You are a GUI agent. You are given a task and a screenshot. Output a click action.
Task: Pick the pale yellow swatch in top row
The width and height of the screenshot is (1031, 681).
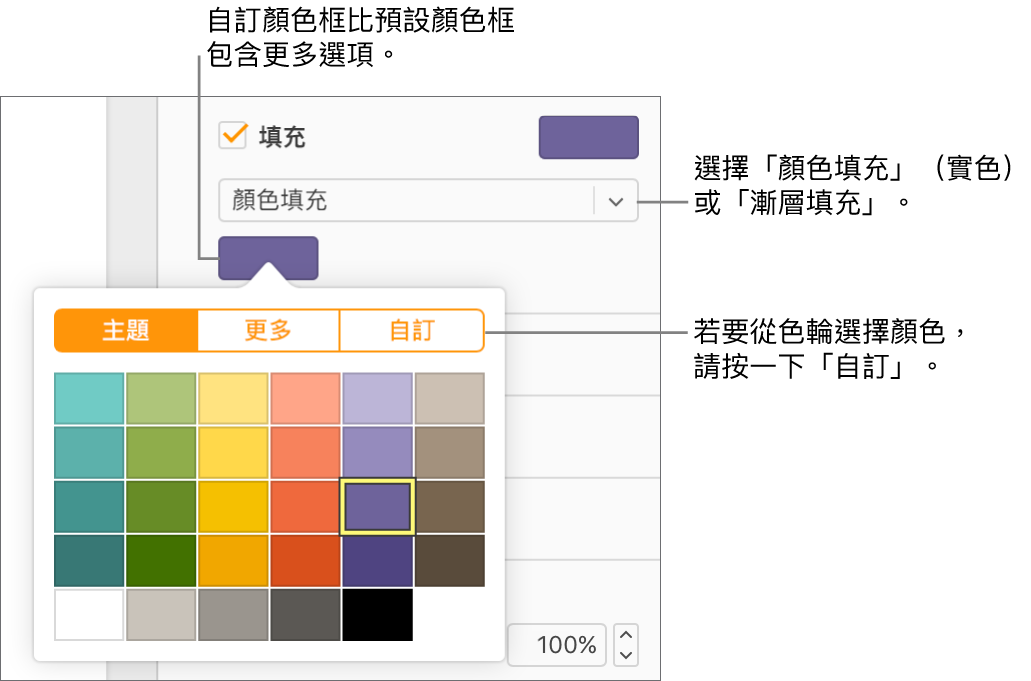(233, 398)
